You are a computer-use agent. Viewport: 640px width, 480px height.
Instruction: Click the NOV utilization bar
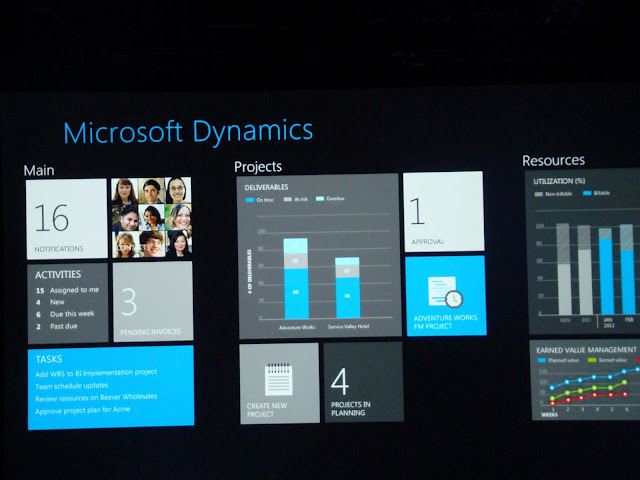click(x=564, y=269)
